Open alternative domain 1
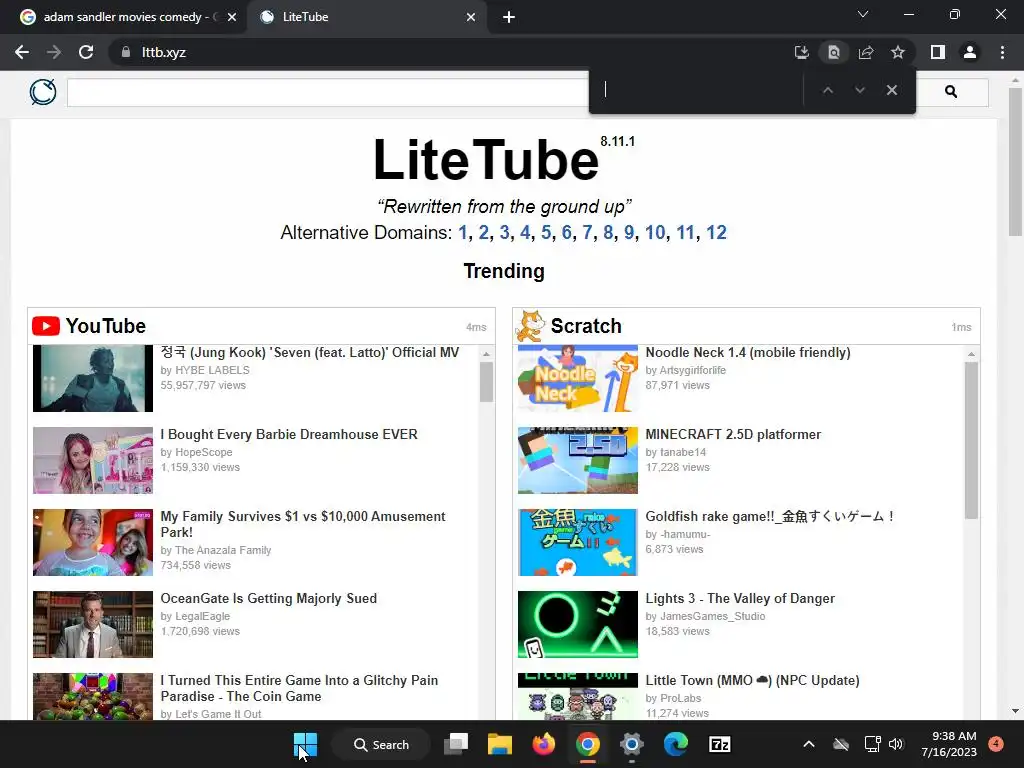 coord(462,232)
